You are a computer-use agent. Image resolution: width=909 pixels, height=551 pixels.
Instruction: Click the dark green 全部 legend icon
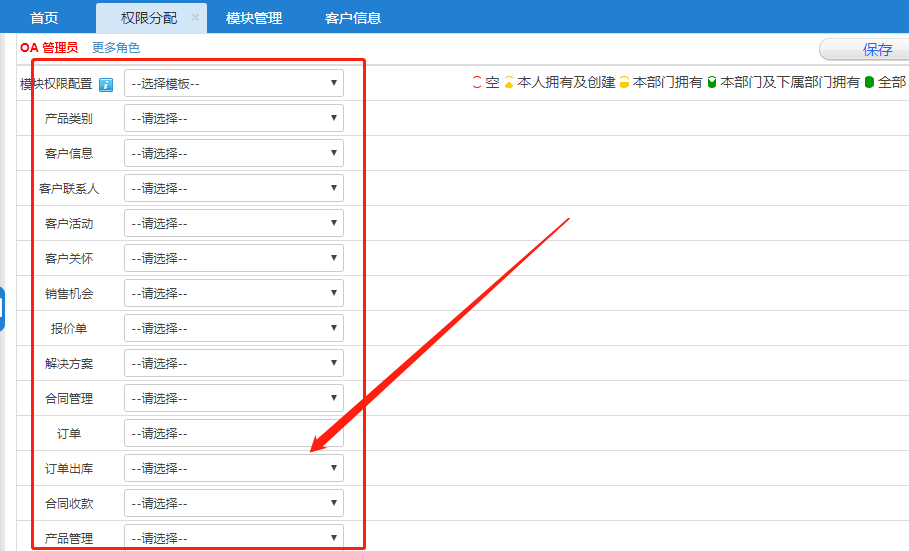coord(869,83)
